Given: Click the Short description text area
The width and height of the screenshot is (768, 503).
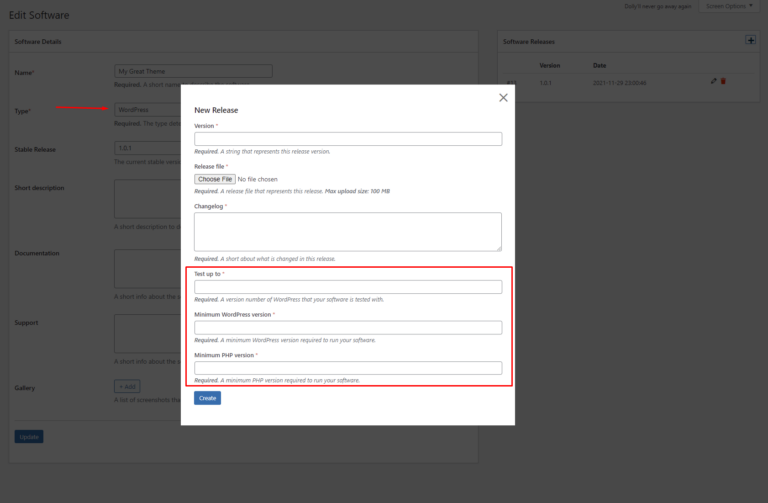Looking at the screenshot, I should (x=147, y=198).
